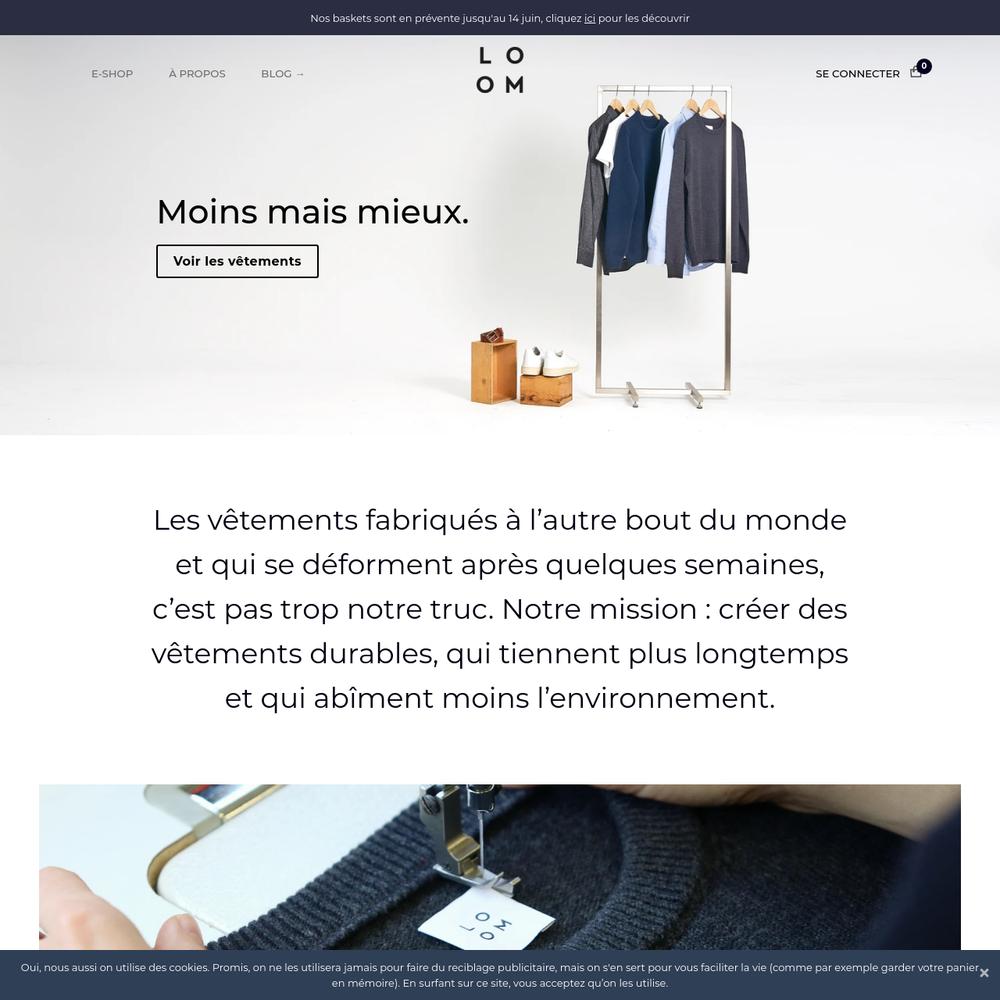This screenshot has width=1000, height=1000.
Task: Open the shopping cart icon
Action: [x=915, y=73]
